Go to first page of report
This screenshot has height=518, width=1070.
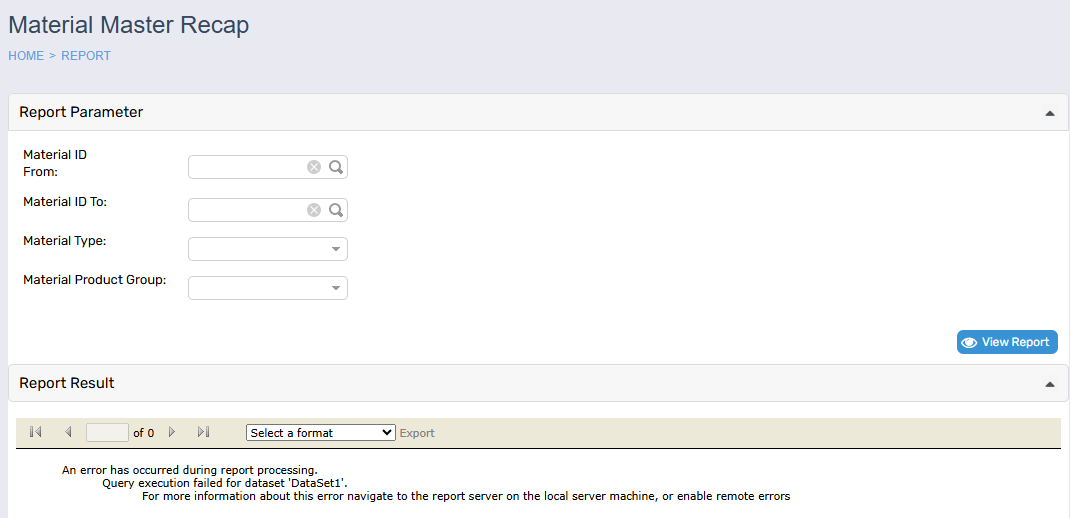[36, 432]
